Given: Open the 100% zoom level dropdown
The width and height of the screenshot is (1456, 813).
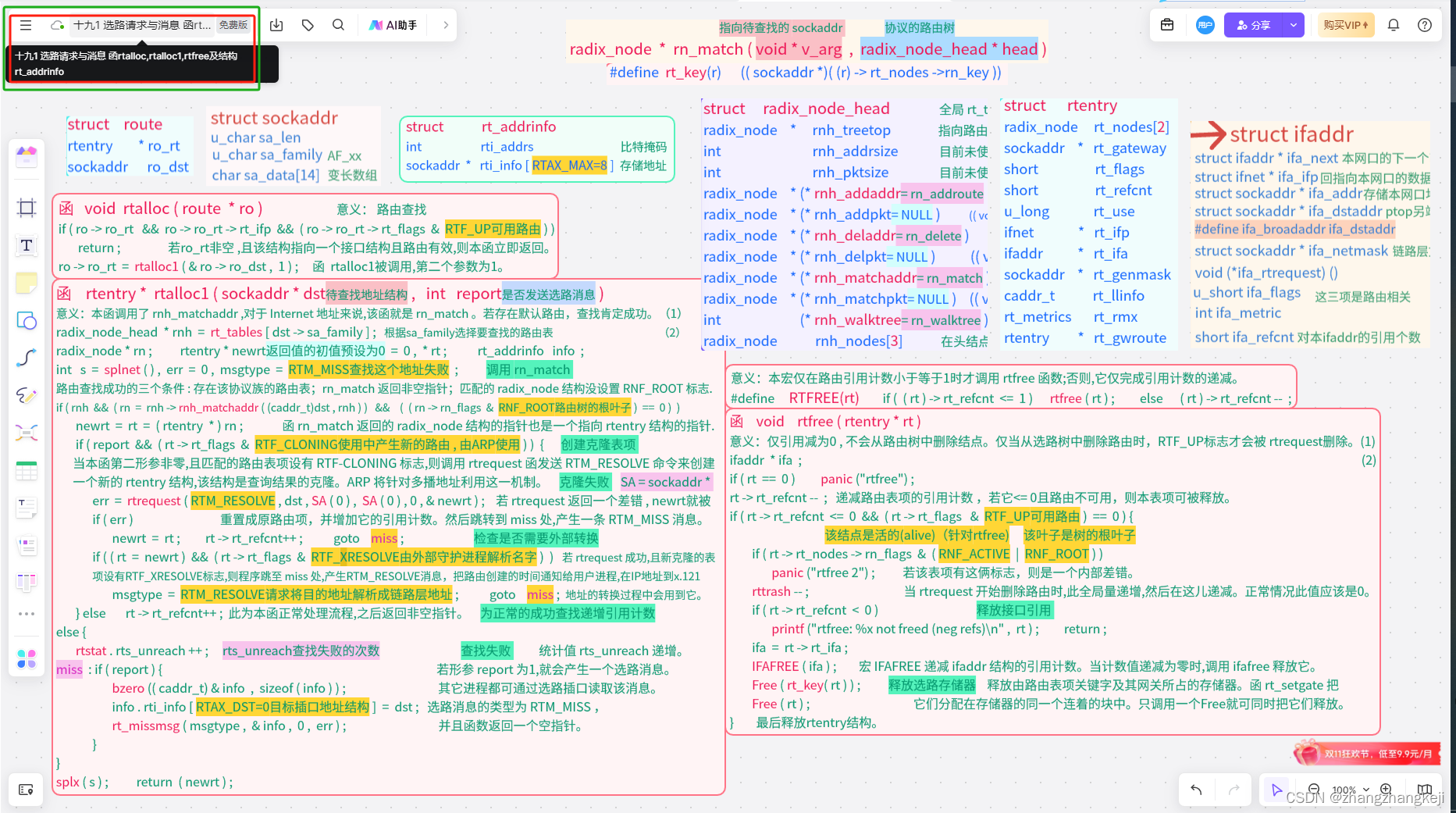Looking at the screenshot, I should (x=1350, y=790).
